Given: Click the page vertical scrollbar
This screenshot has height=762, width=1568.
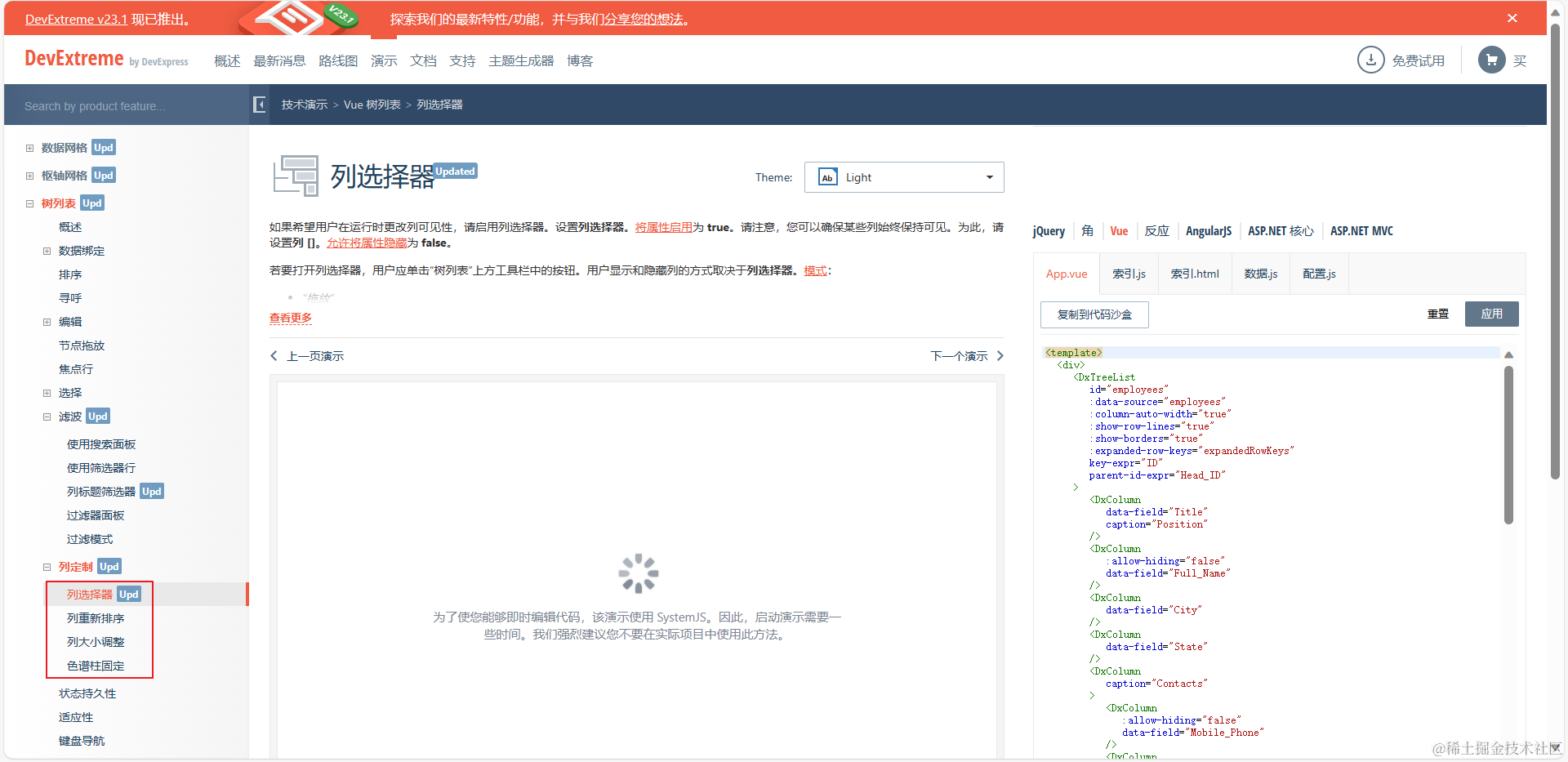Looking at the screenshot, I should tap(1556, 253).
